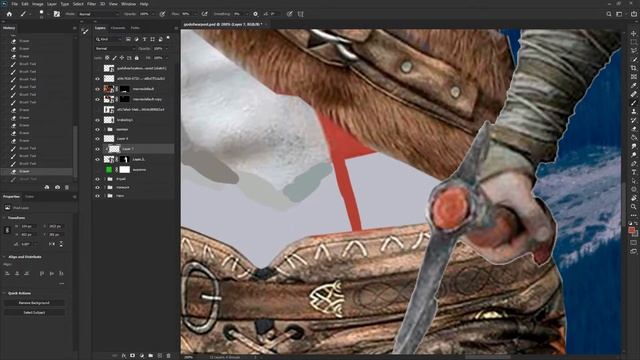Select the Lasso tool
Viewport: 640px width, 360px height.
point(633,51)
